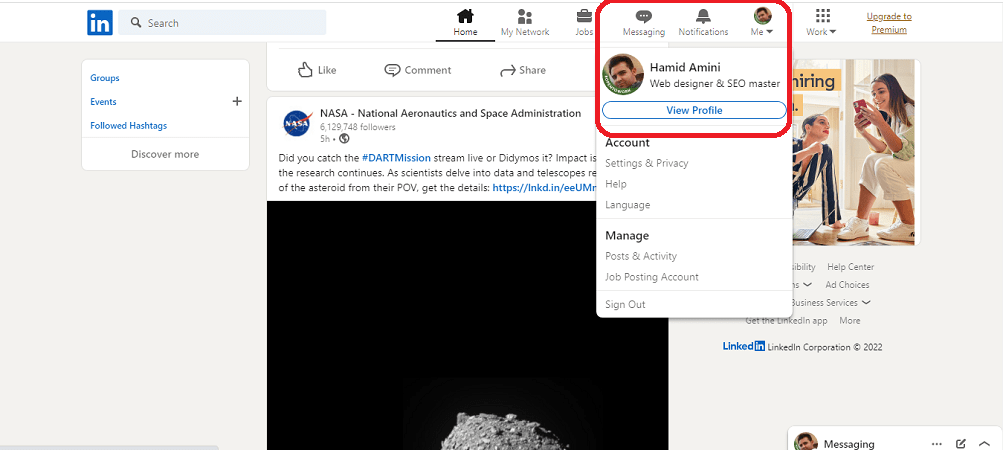This screenshot has height=450, width=1003.
Task: Open My Network tab
Action: click(525, 23)
